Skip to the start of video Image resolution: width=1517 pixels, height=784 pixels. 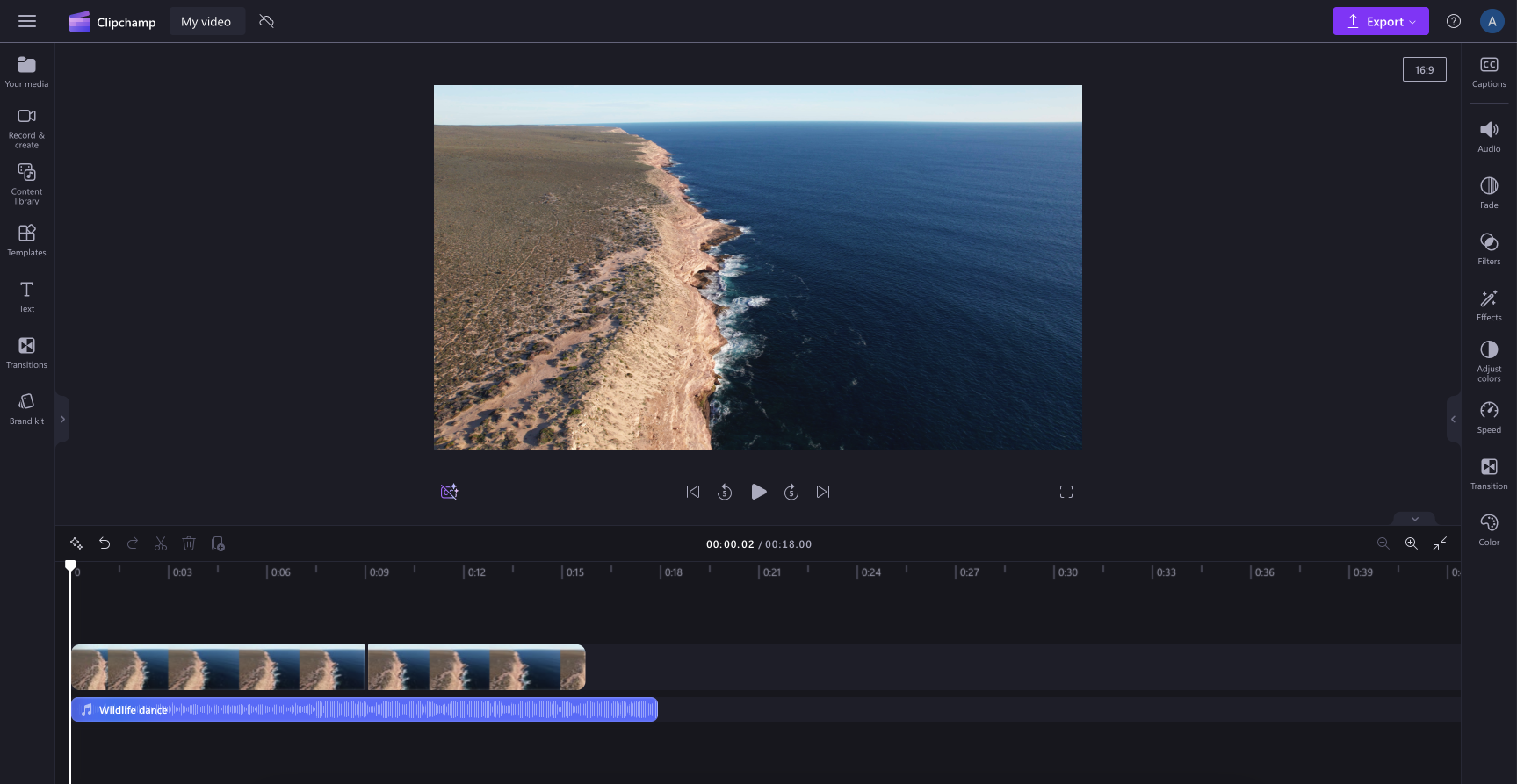[x=693, y=492]
